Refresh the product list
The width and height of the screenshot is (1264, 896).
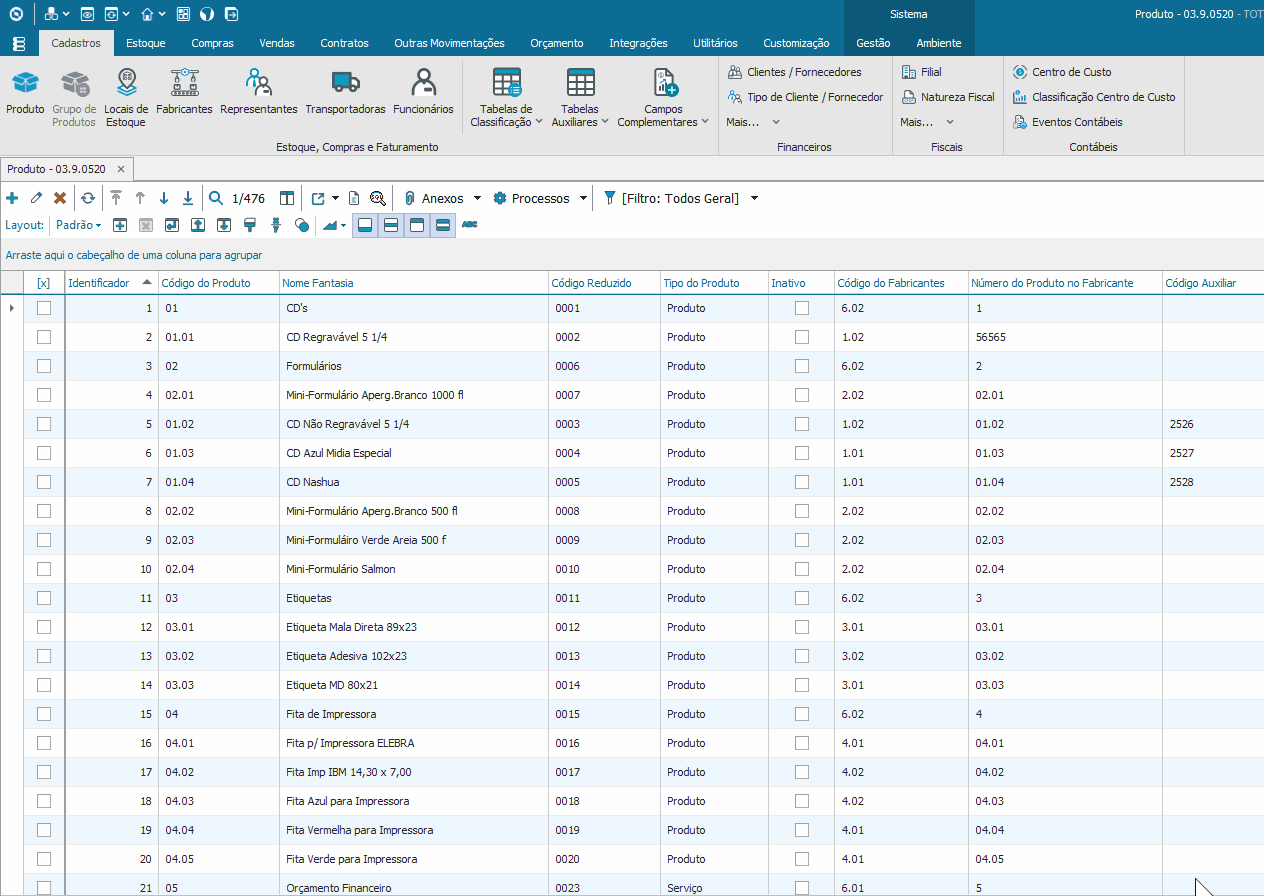[x=88, y=198]
